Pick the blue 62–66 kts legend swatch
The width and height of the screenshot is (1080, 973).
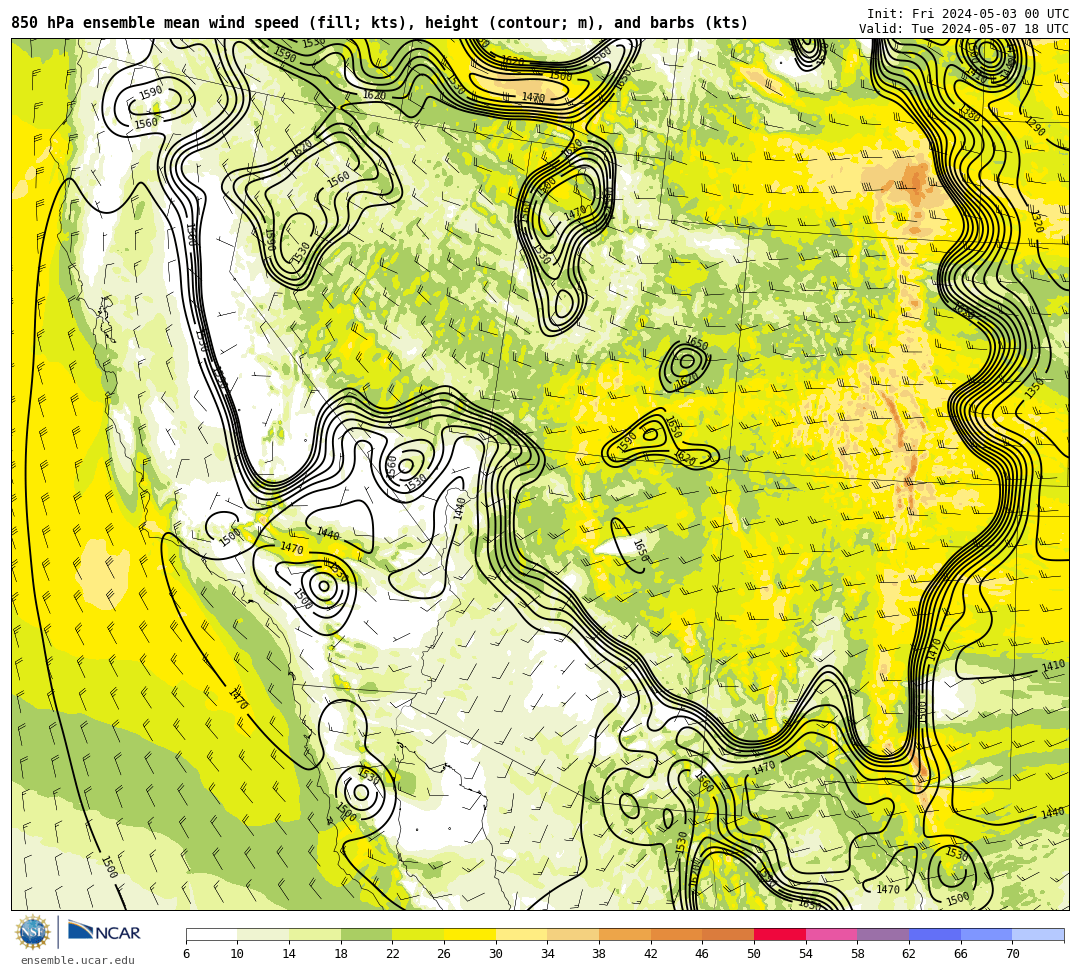(935, 934)
